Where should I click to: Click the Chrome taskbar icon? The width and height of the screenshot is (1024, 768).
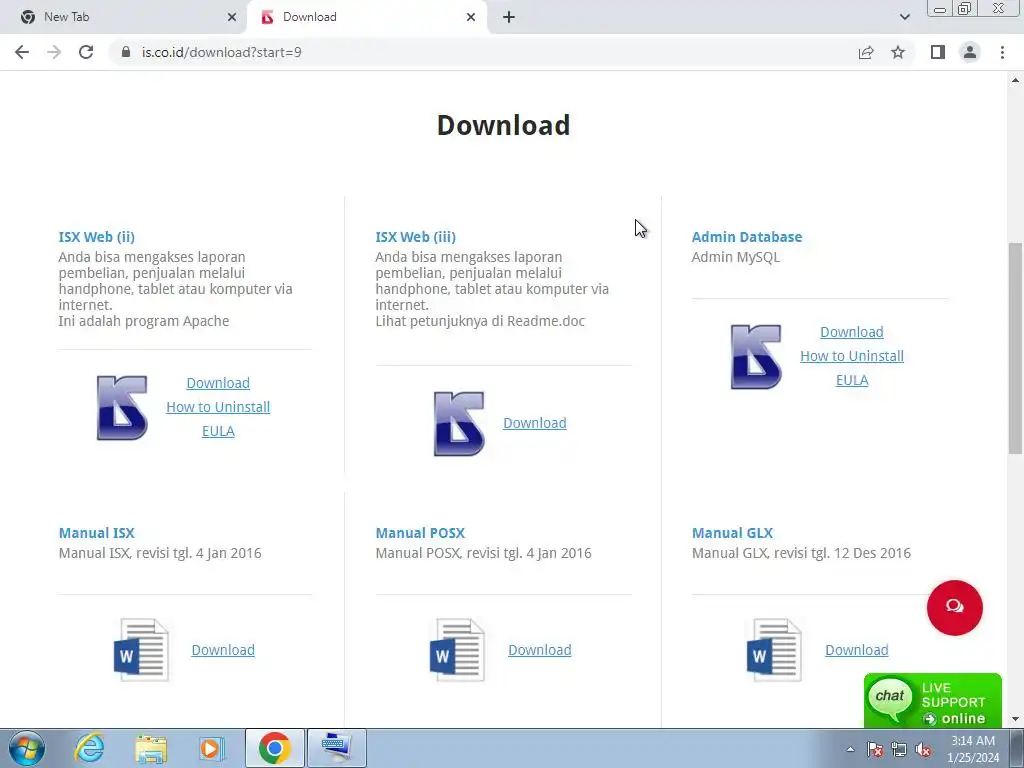coord(274,748)
